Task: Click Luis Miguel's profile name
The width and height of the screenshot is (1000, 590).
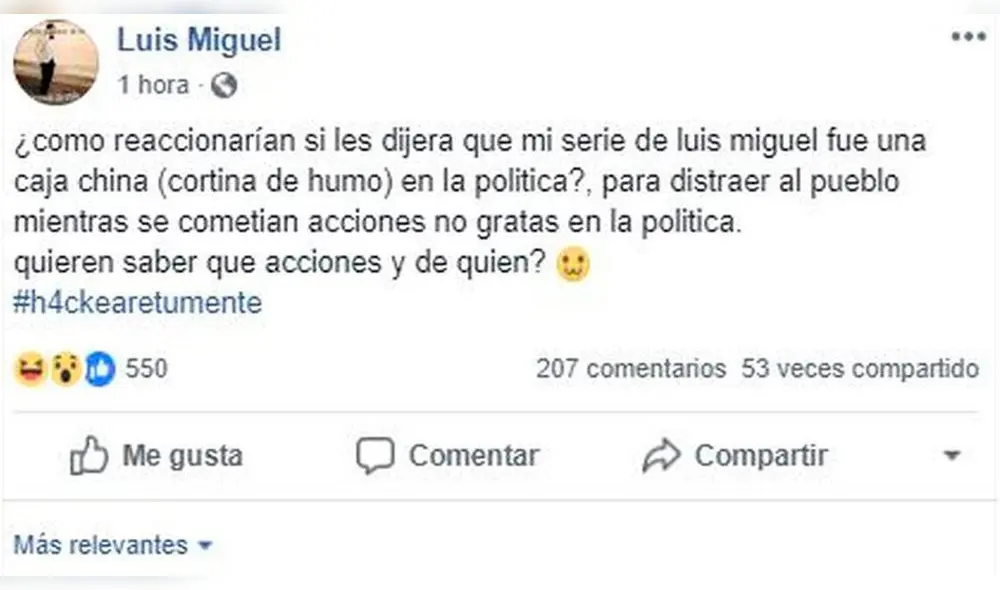Action: (x=199, y=40)
